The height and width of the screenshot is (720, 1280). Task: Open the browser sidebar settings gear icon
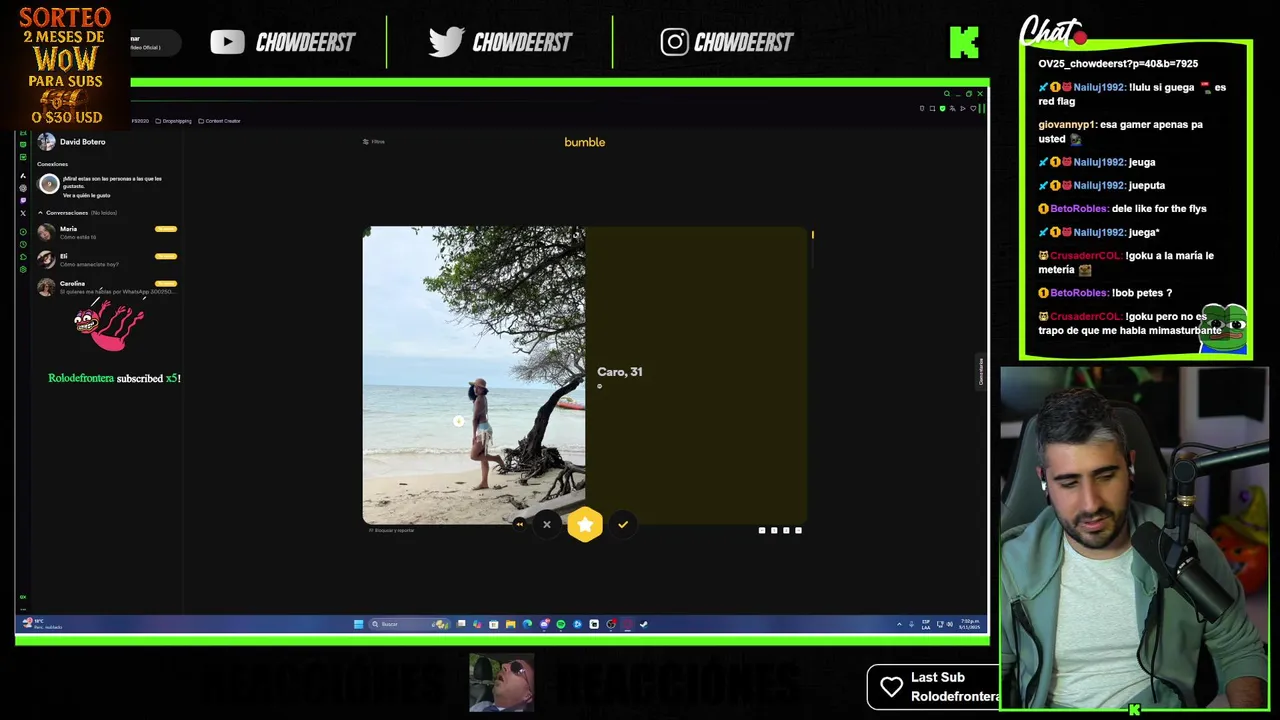[23, 269]
